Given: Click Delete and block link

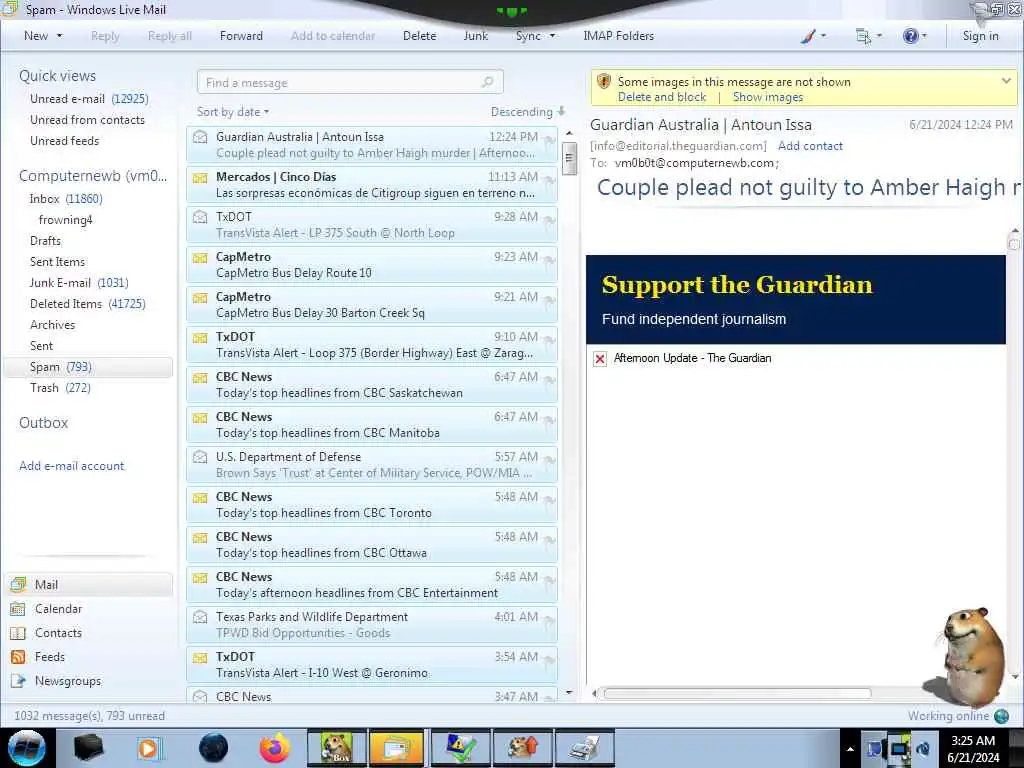Looking at the screenshot, I should [662, 97].
